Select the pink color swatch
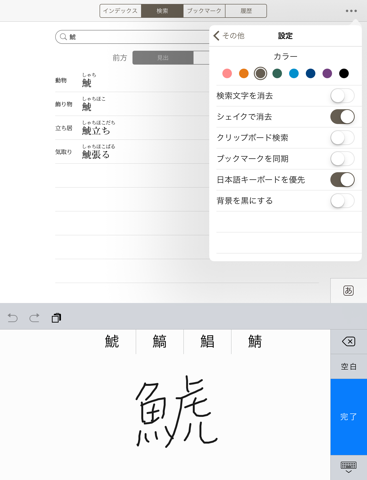The image size is (367, 480). pos(227,73)
